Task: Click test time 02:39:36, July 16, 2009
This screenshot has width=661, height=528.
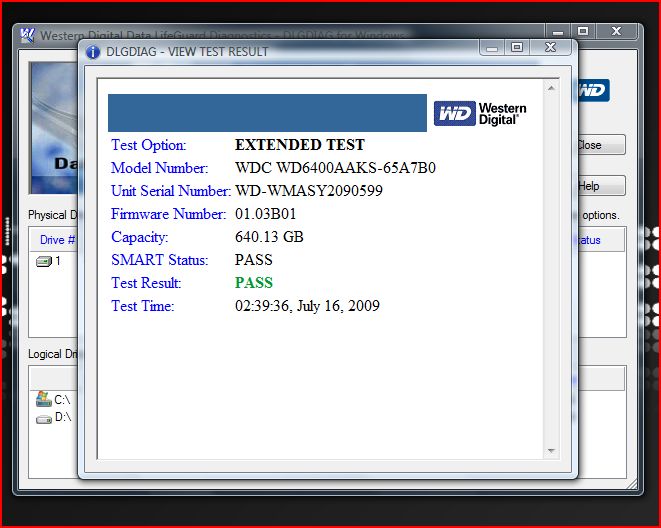Action: [307, 306]
